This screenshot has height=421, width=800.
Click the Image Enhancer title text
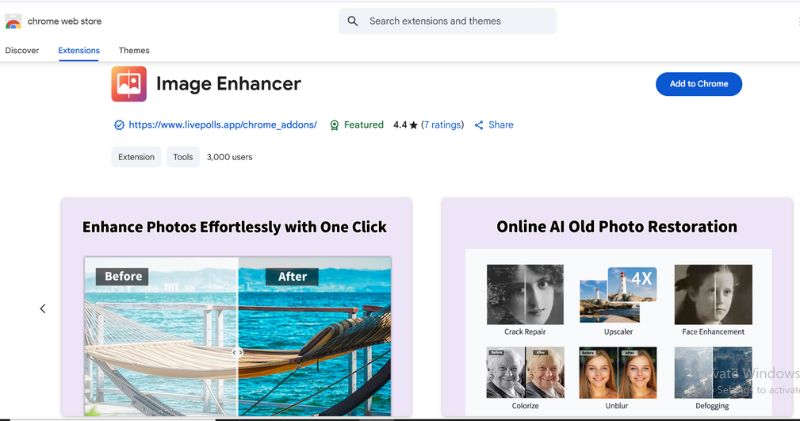click(x=229, y=84)
